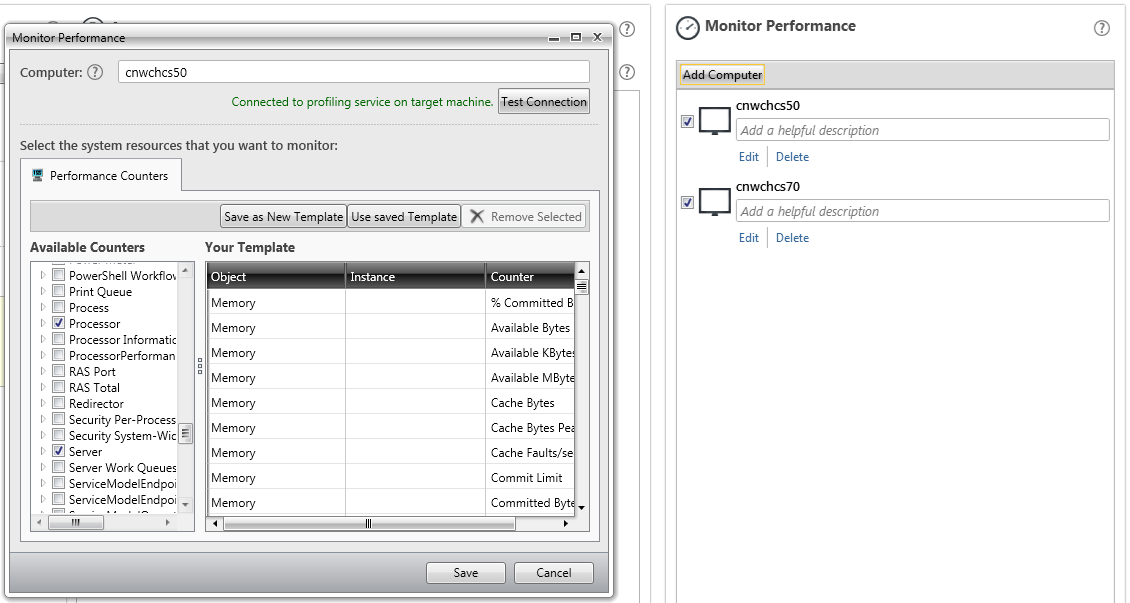Viewport: 1130px width, 603px height.
Task: Click the Monitor Performance gauge icon
Action: pyautogui.click(x=688, y=28)
